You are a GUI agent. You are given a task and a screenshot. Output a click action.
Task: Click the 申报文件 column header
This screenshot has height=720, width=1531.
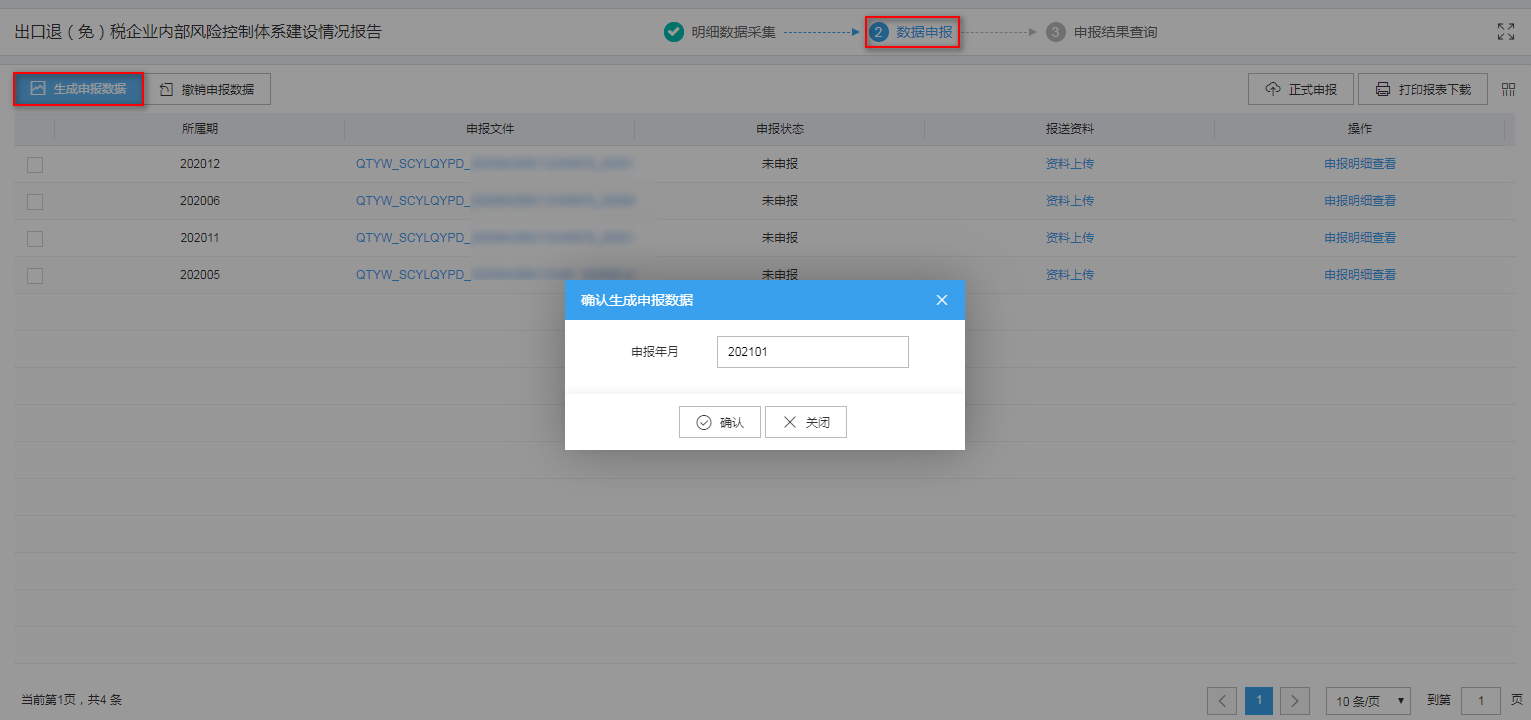click(x=490, y=129)
